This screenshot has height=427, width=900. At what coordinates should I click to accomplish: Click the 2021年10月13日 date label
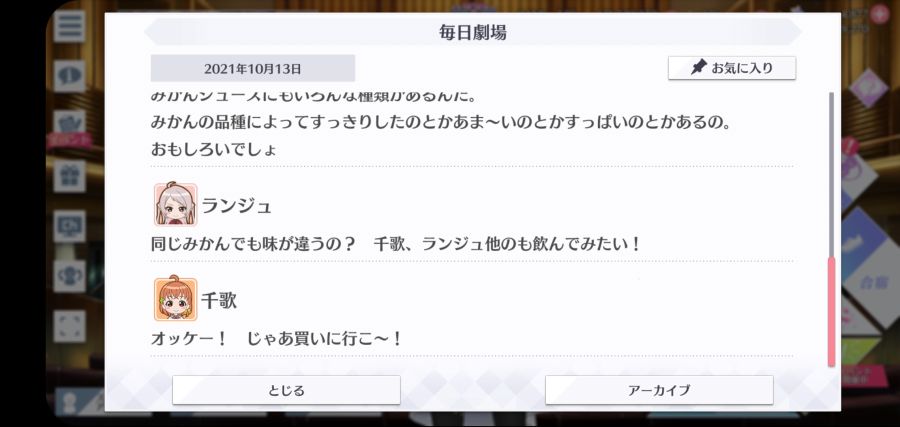(253, 69)
